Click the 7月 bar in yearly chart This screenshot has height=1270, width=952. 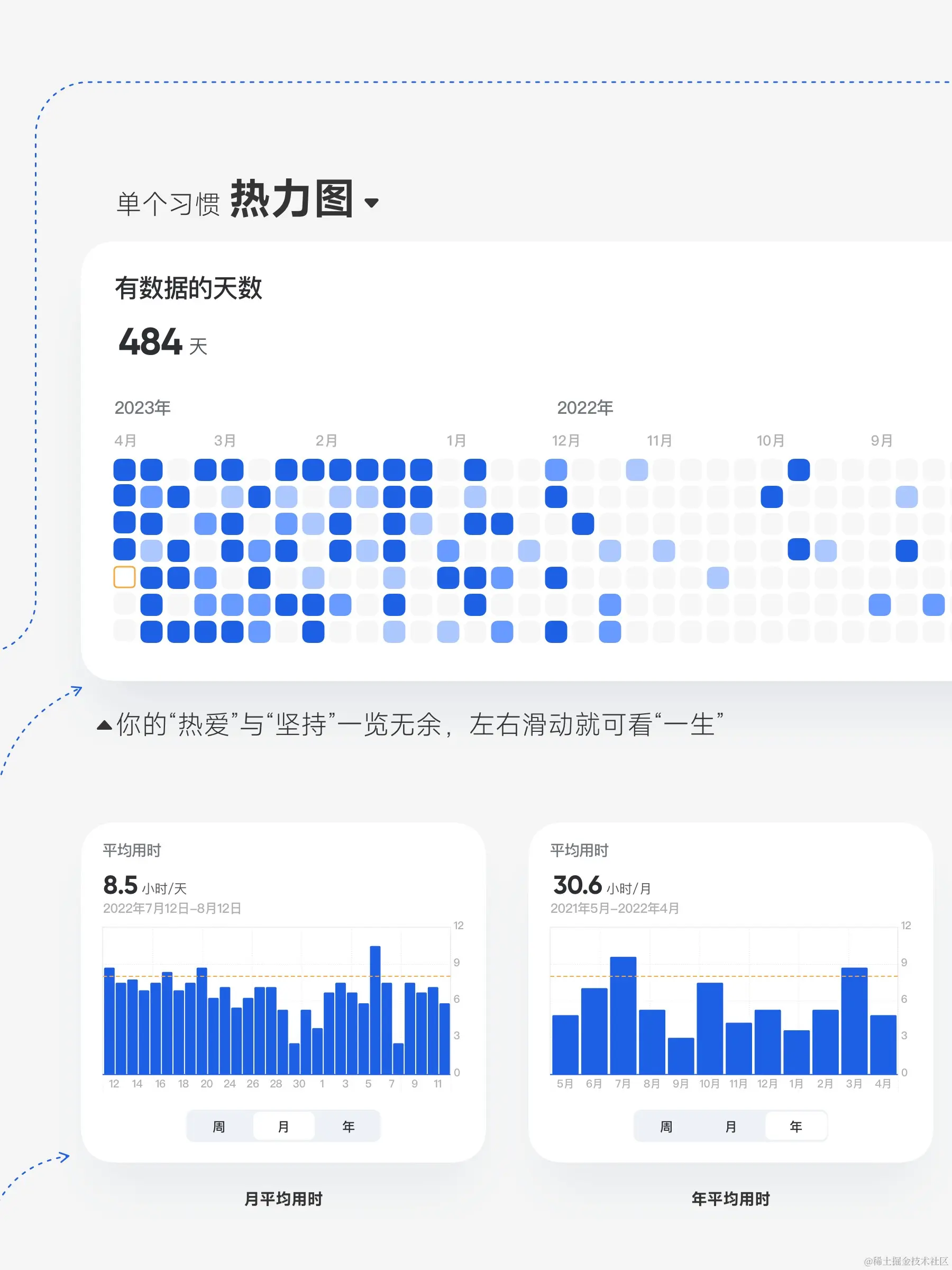point(623,1015)
